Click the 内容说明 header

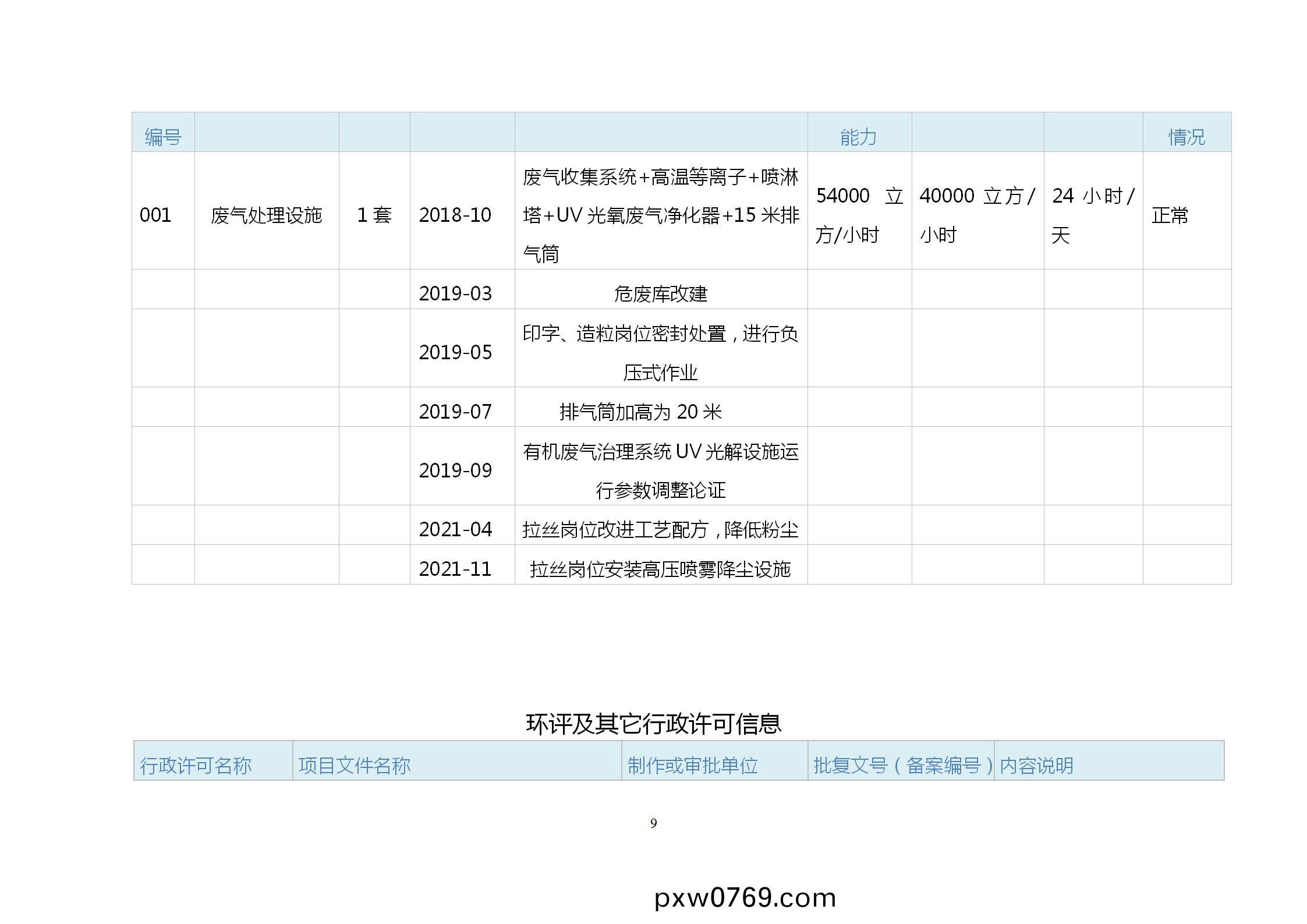[x=1036, y=764]
